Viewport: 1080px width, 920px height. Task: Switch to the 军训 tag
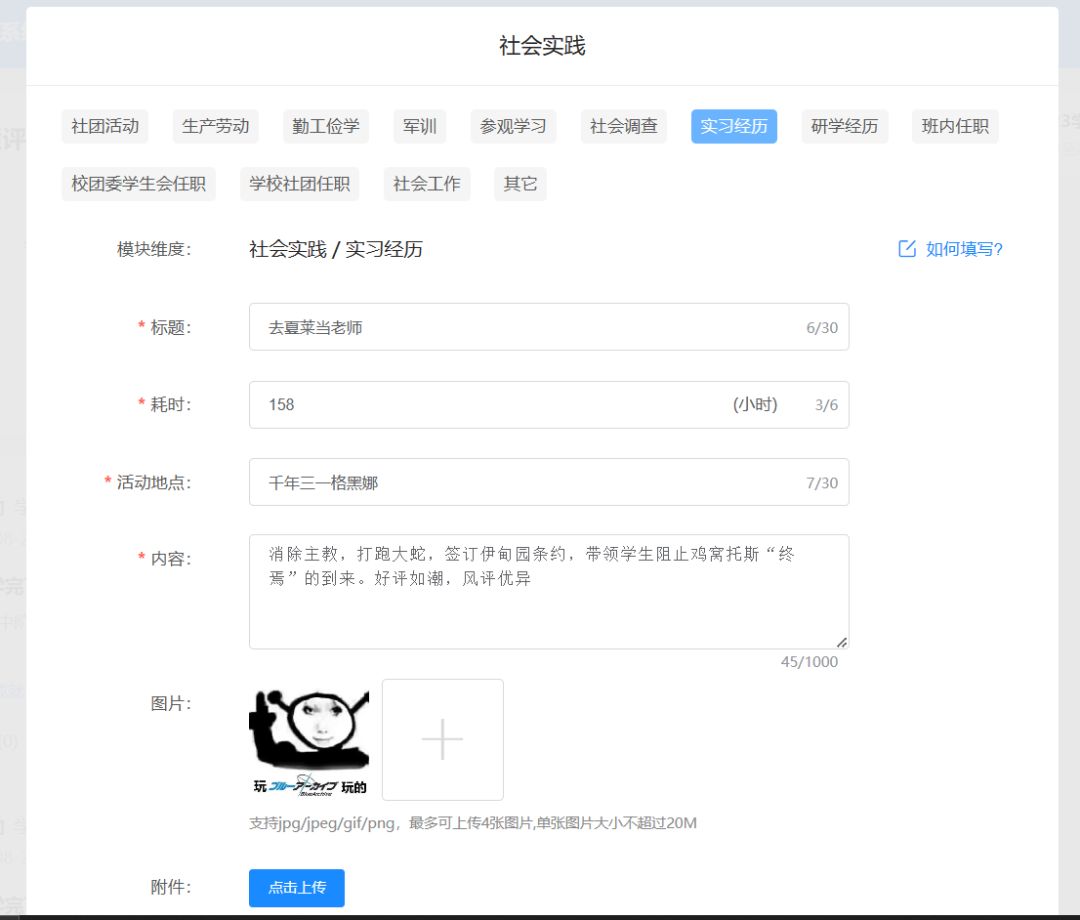tap(419, 127)
